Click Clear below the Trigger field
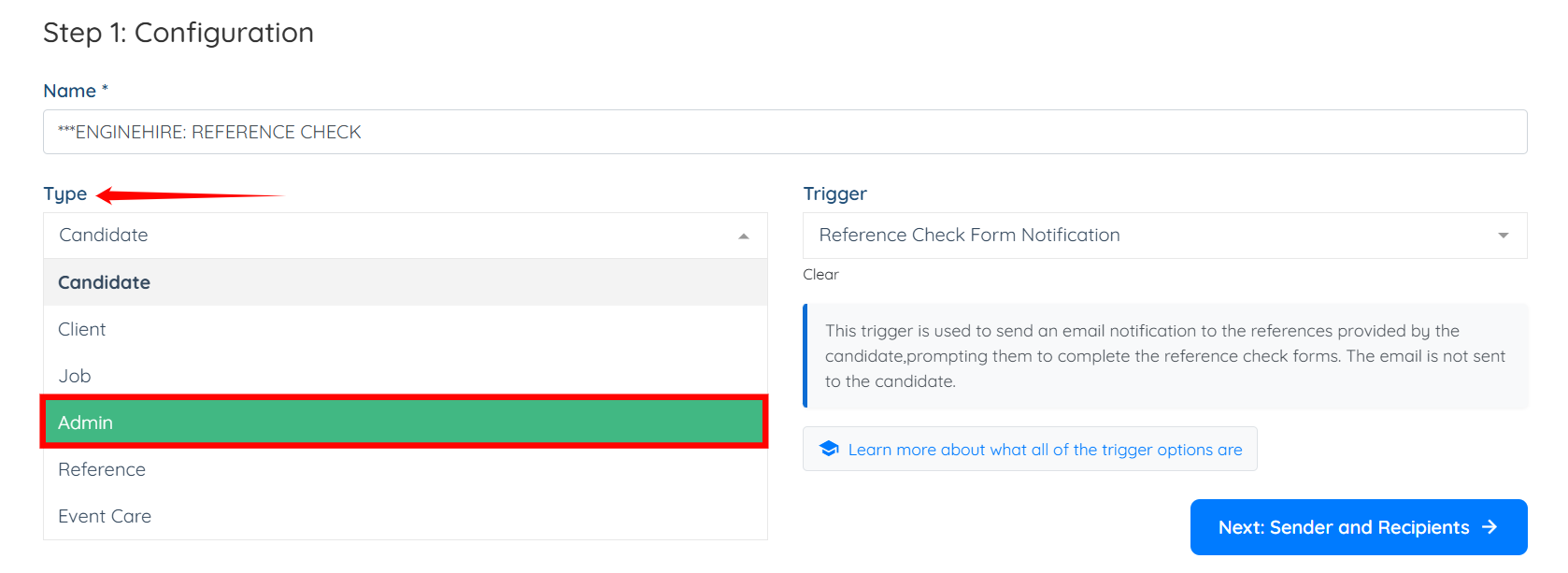The height and width of the screenshot is (573, 1568). 820,275
